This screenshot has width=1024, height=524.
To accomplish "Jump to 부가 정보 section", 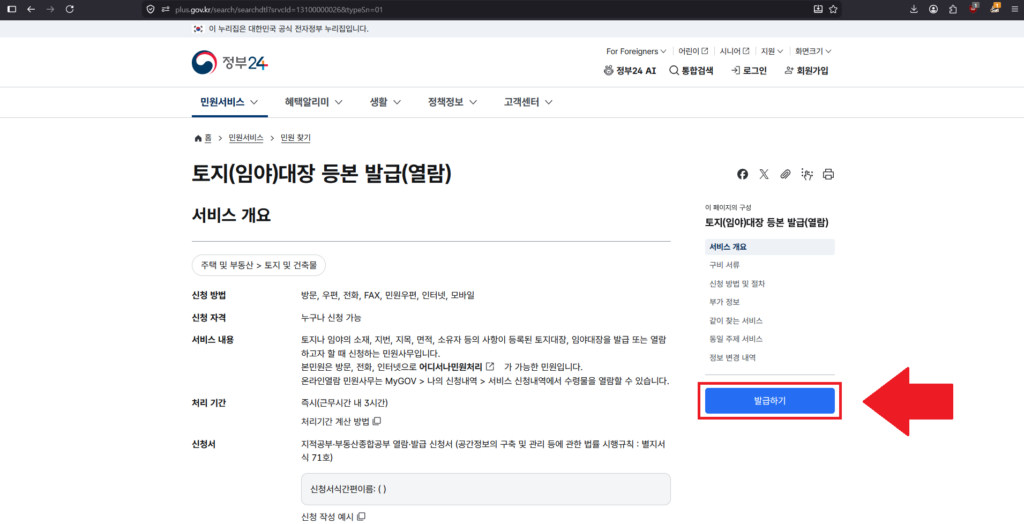I will click(x=725, y=302).
